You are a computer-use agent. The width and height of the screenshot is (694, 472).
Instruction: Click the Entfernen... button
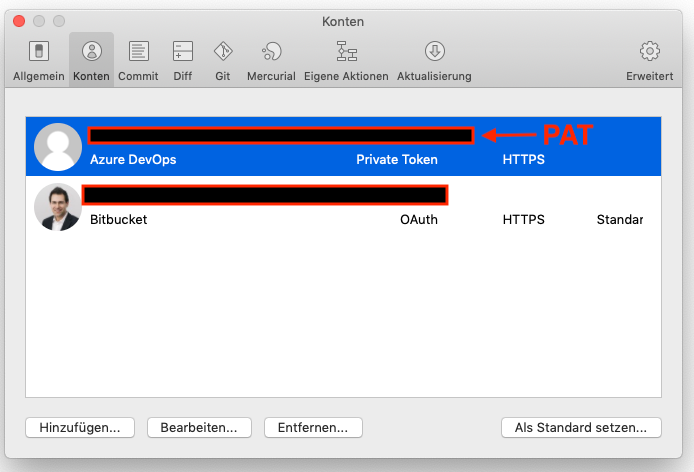tap(313, 427)
